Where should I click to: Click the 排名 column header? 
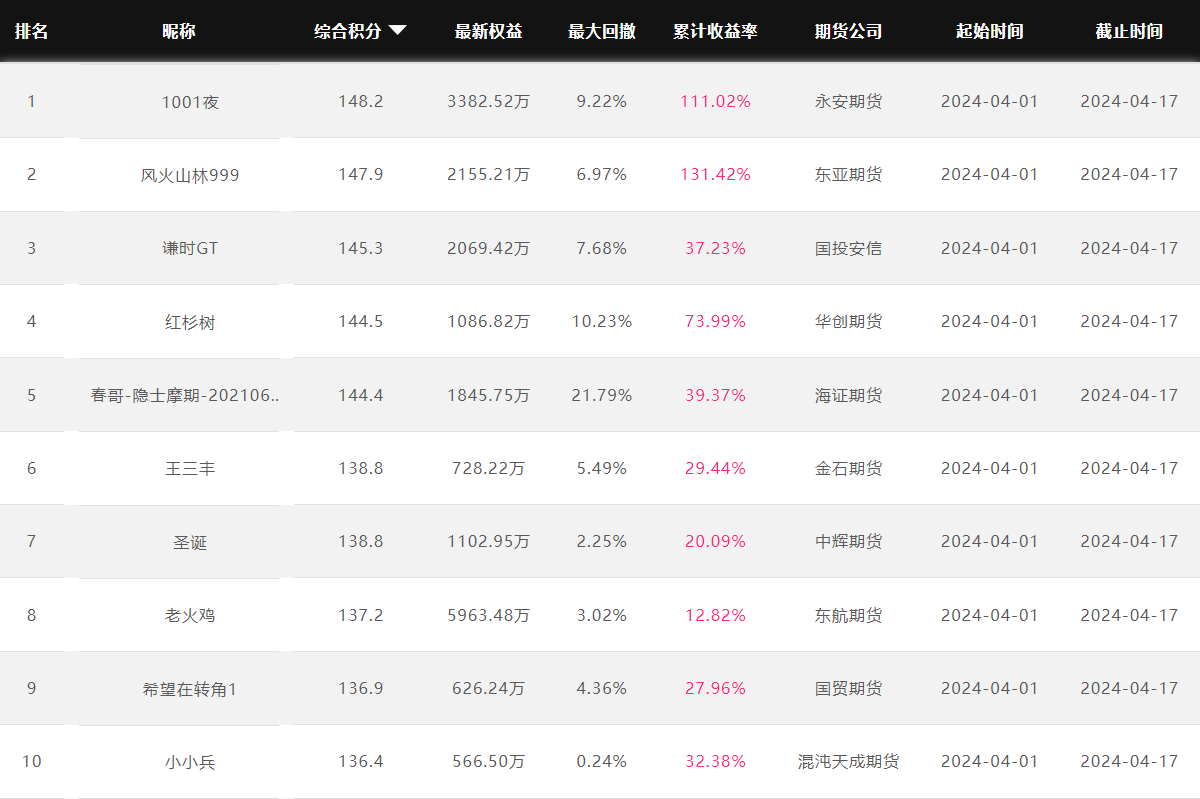pos(31,31)
